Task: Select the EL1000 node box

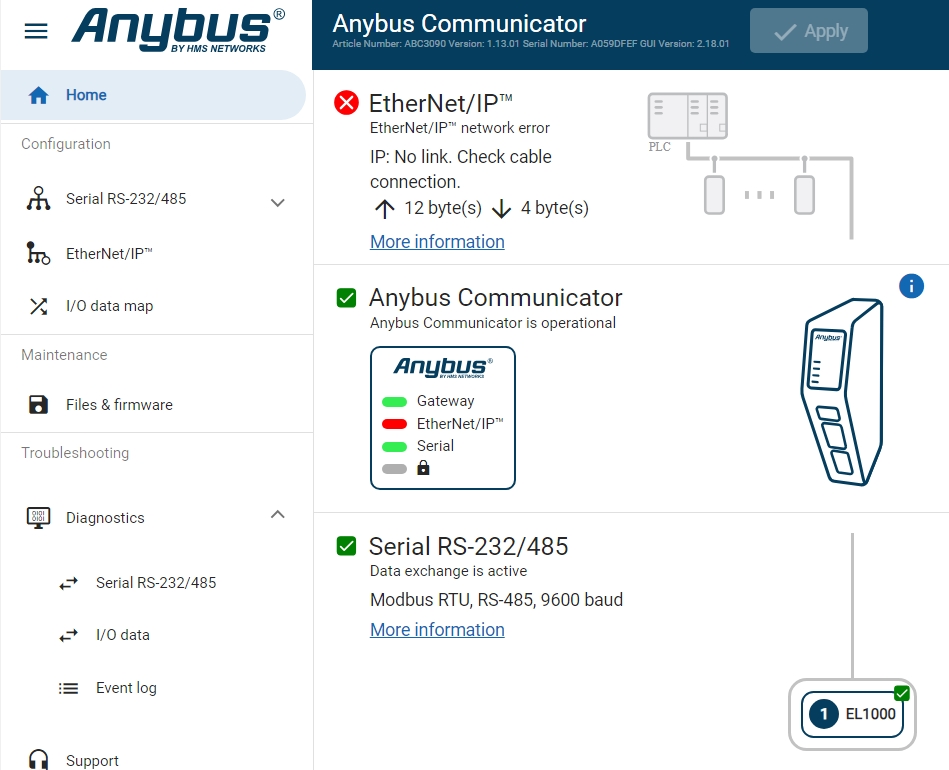Action: coord(852,714)
